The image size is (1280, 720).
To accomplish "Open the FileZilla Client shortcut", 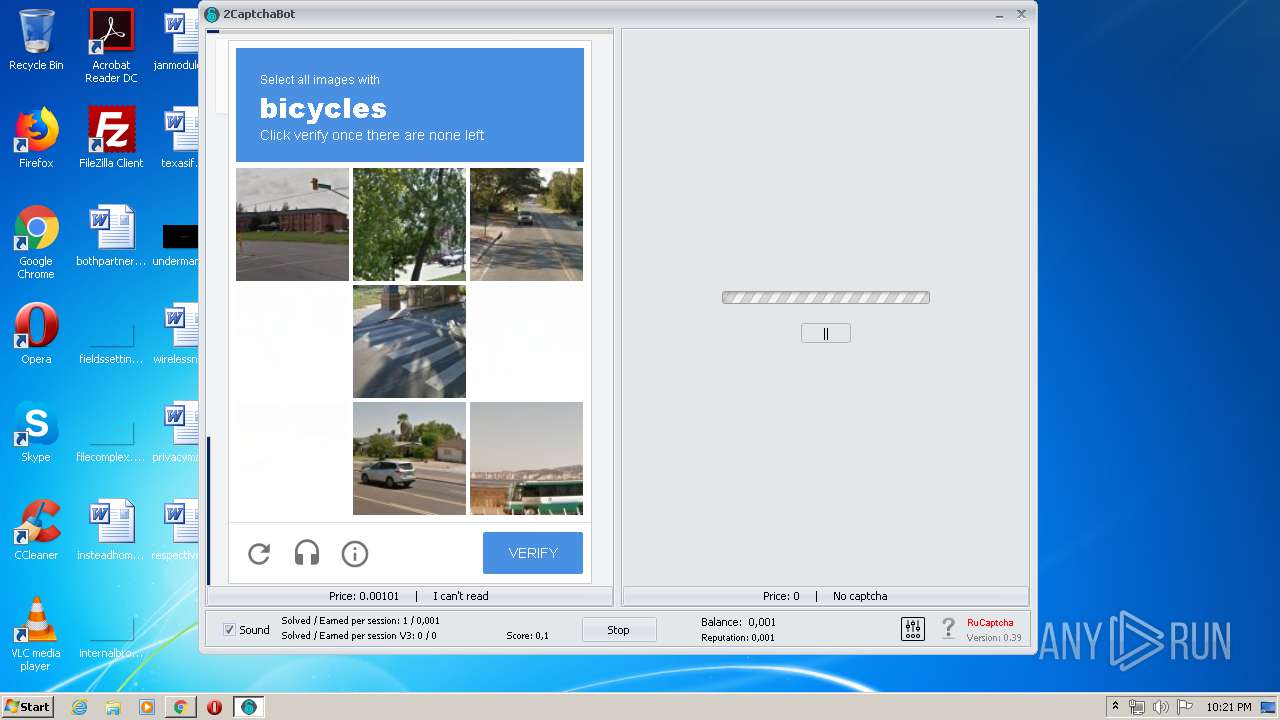I will (x=111, y=138).
